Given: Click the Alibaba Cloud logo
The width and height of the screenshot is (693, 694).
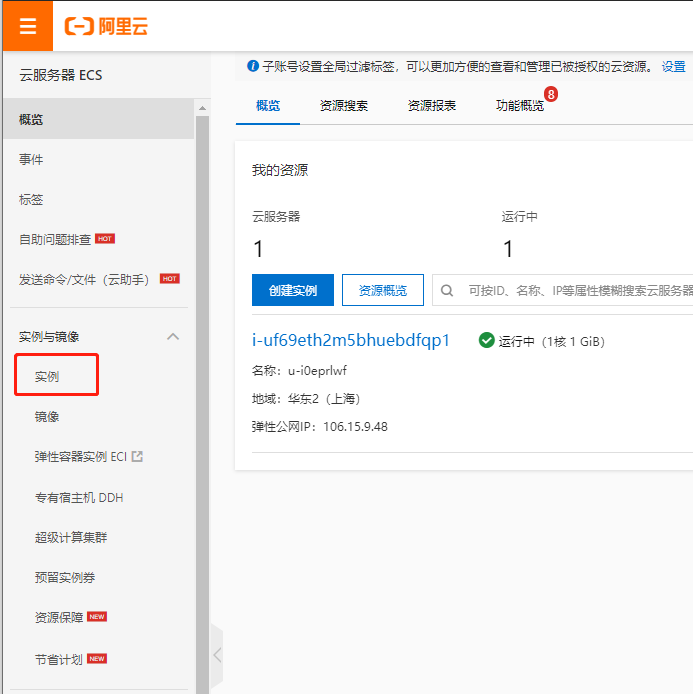Looking at the screenshot, I should coord(106,26).
